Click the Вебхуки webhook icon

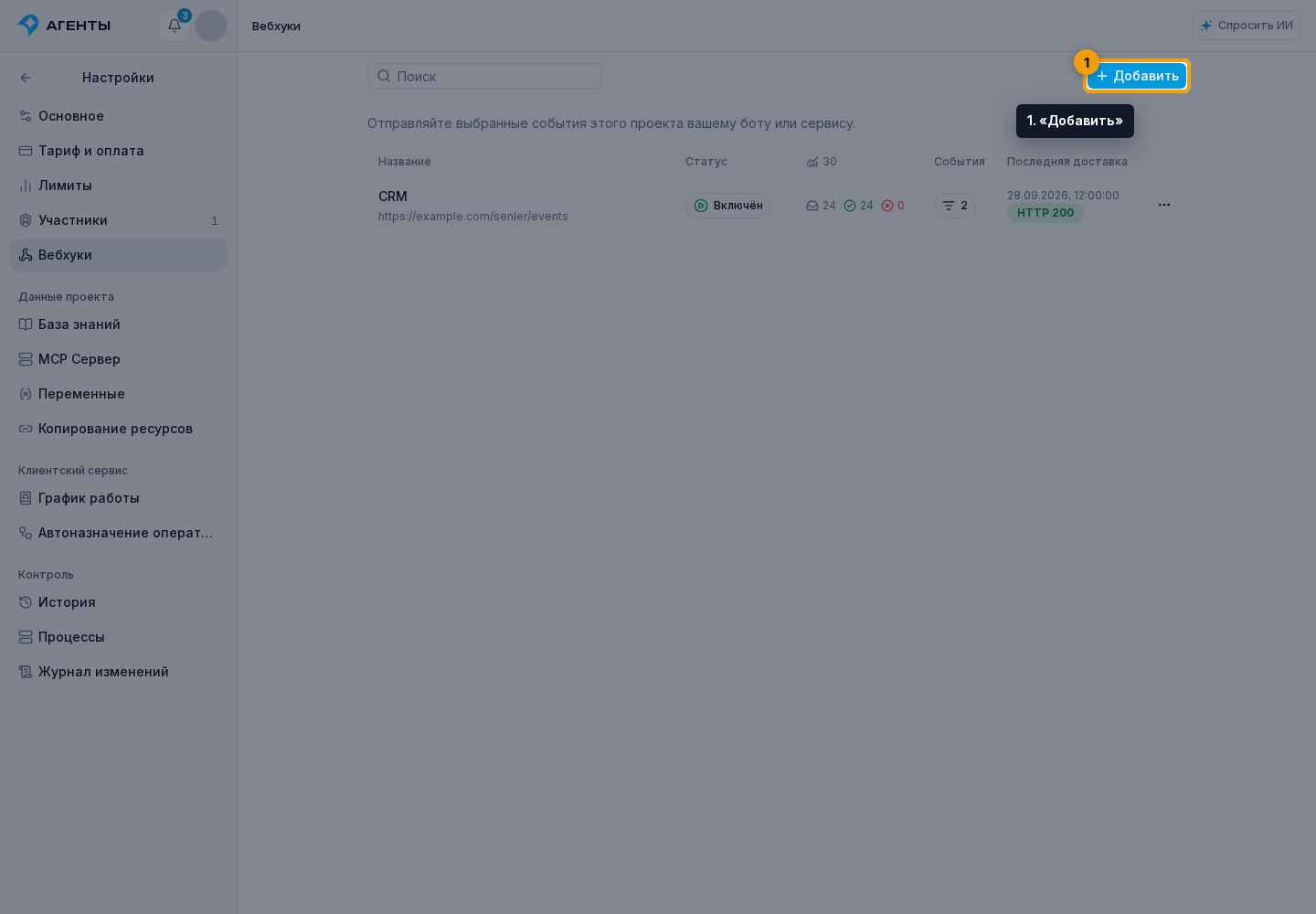26,255
